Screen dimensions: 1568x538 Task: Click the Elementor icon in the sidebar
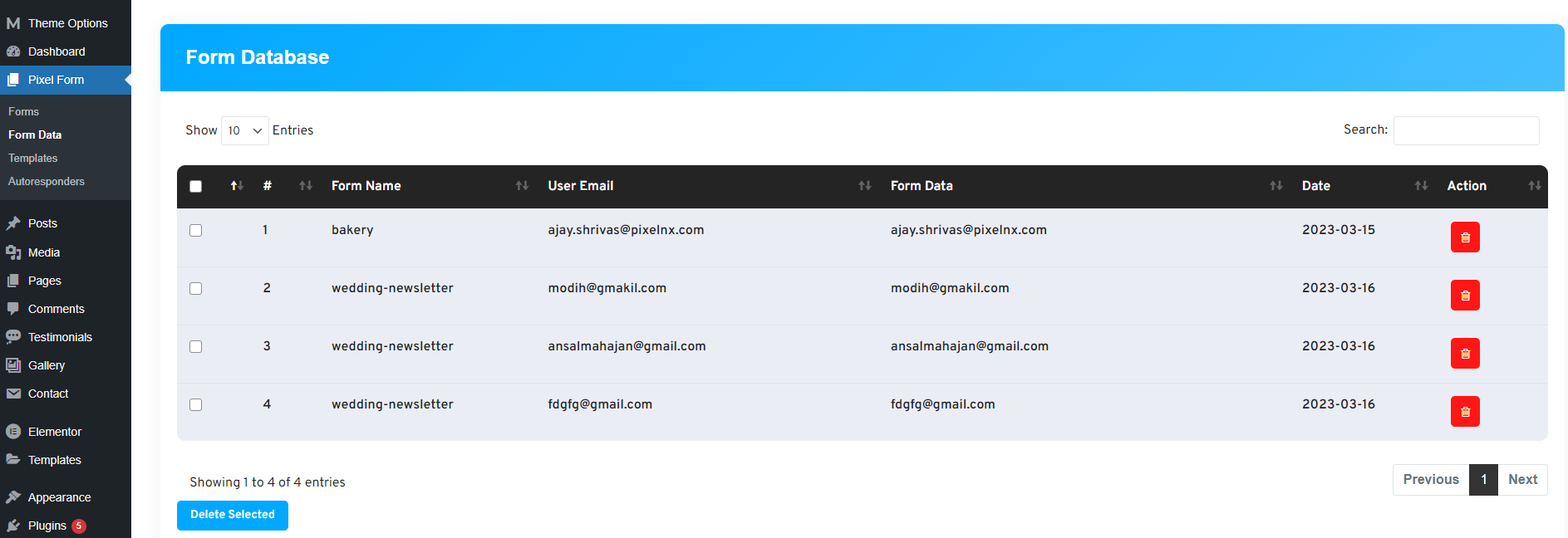pos(13,432)
